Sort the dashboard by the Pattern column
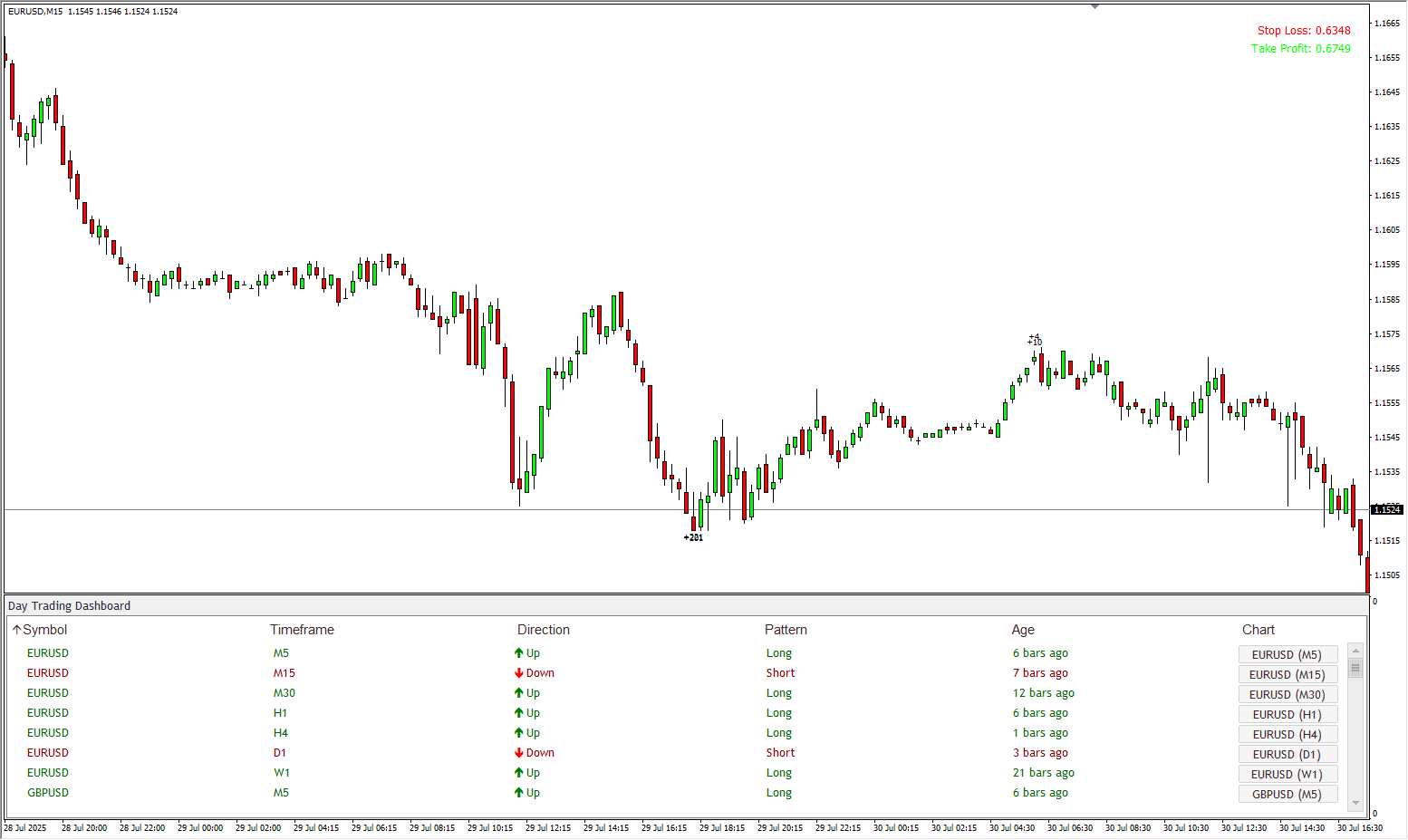This screenshot has height=840, width=1408. pyautogui.click(x=786, y=630)
